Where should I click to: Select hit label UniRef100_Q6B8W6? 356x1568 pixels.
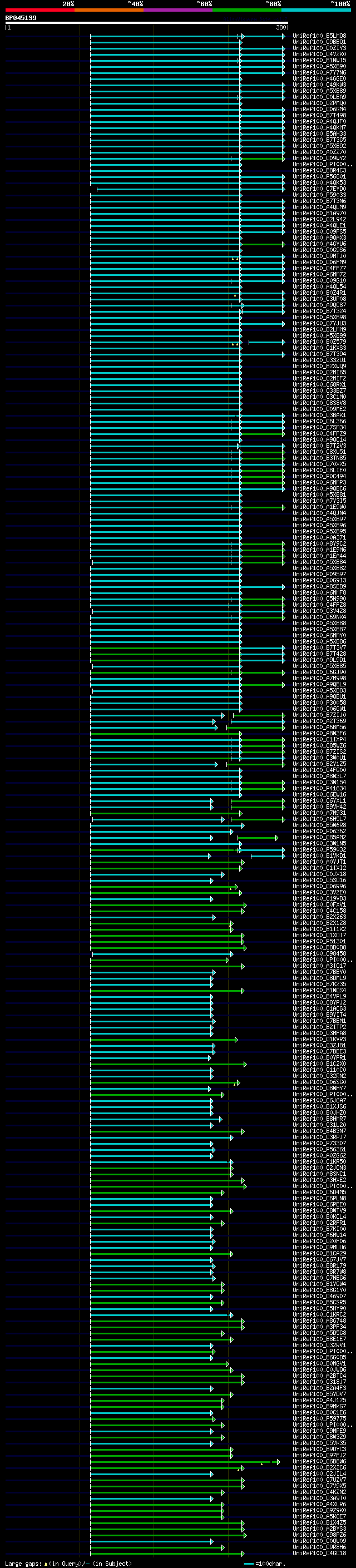[319, 1461]
